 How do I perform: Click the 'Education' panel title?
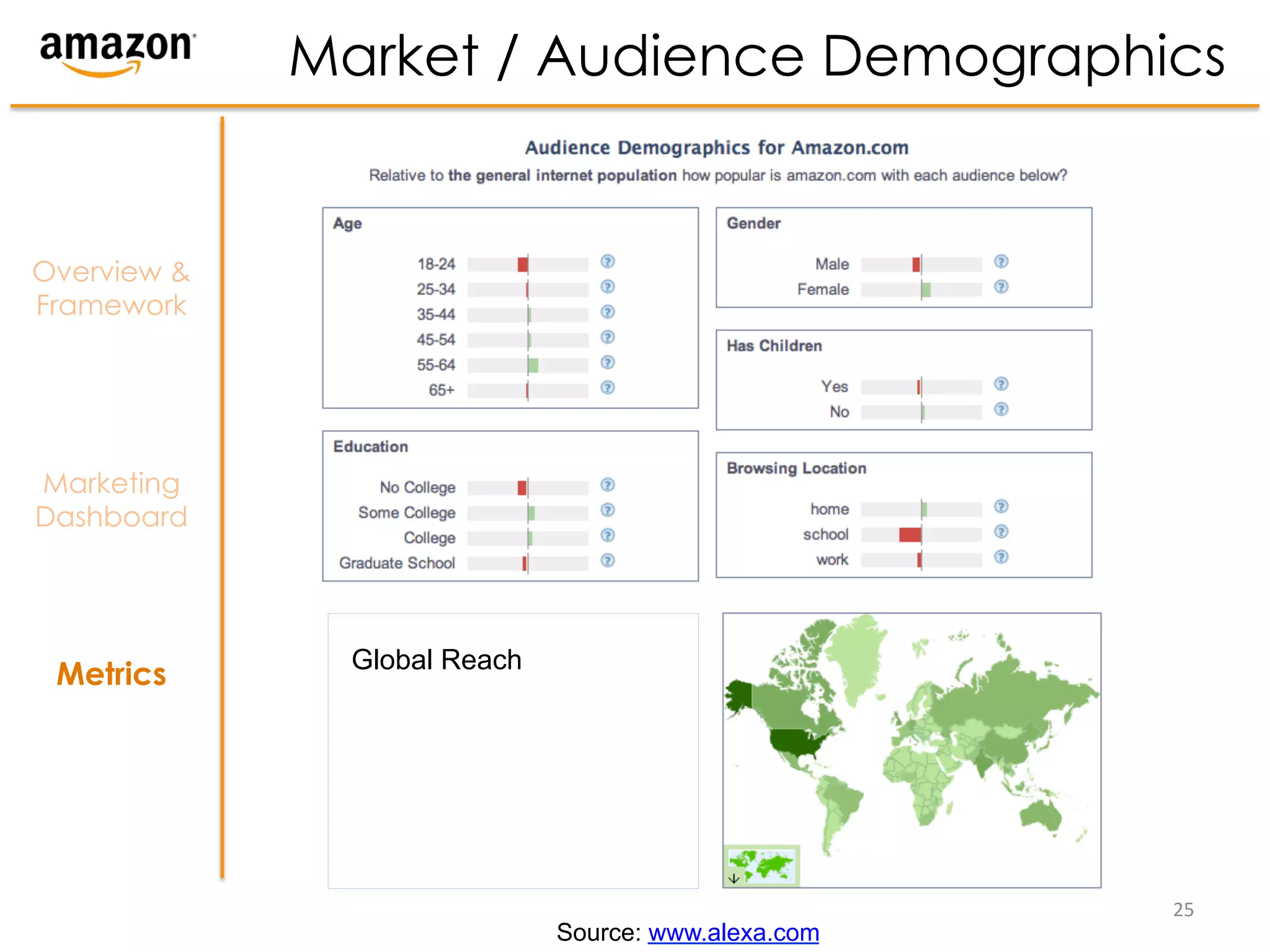371,447
